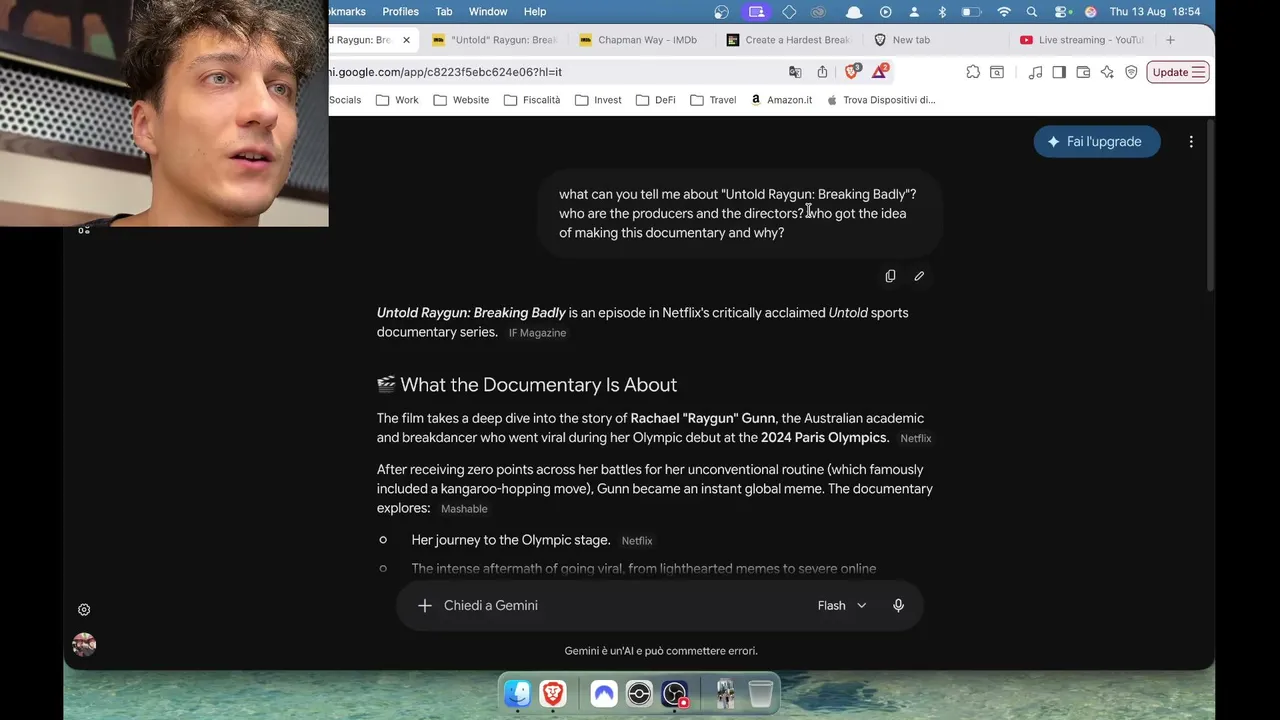This screenshot has width=1280, height=720.
Task: Click the Brave VPN shield icon
Action: click(x=1131, y=72)
